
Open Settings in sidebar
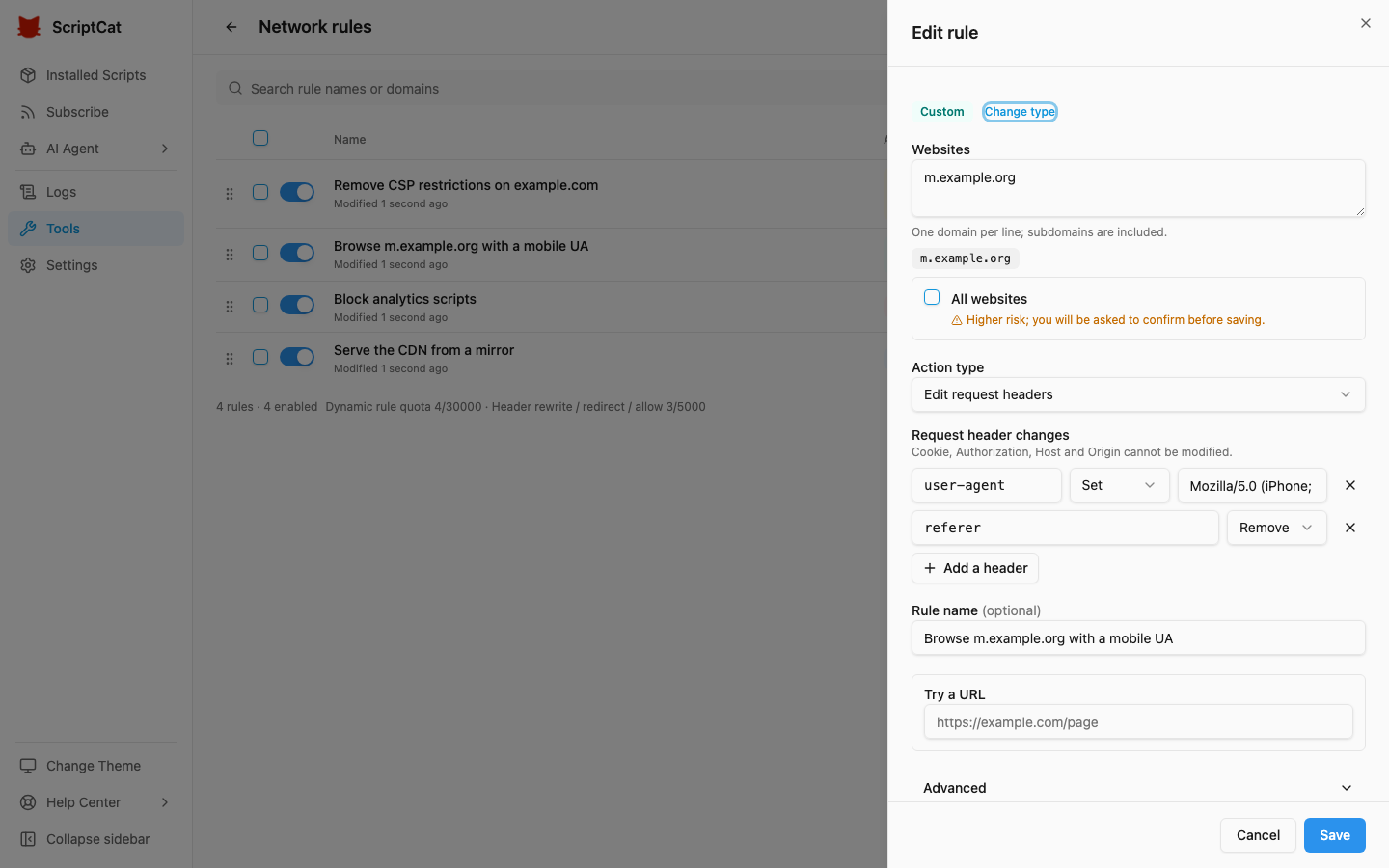(x=95, y=265)
